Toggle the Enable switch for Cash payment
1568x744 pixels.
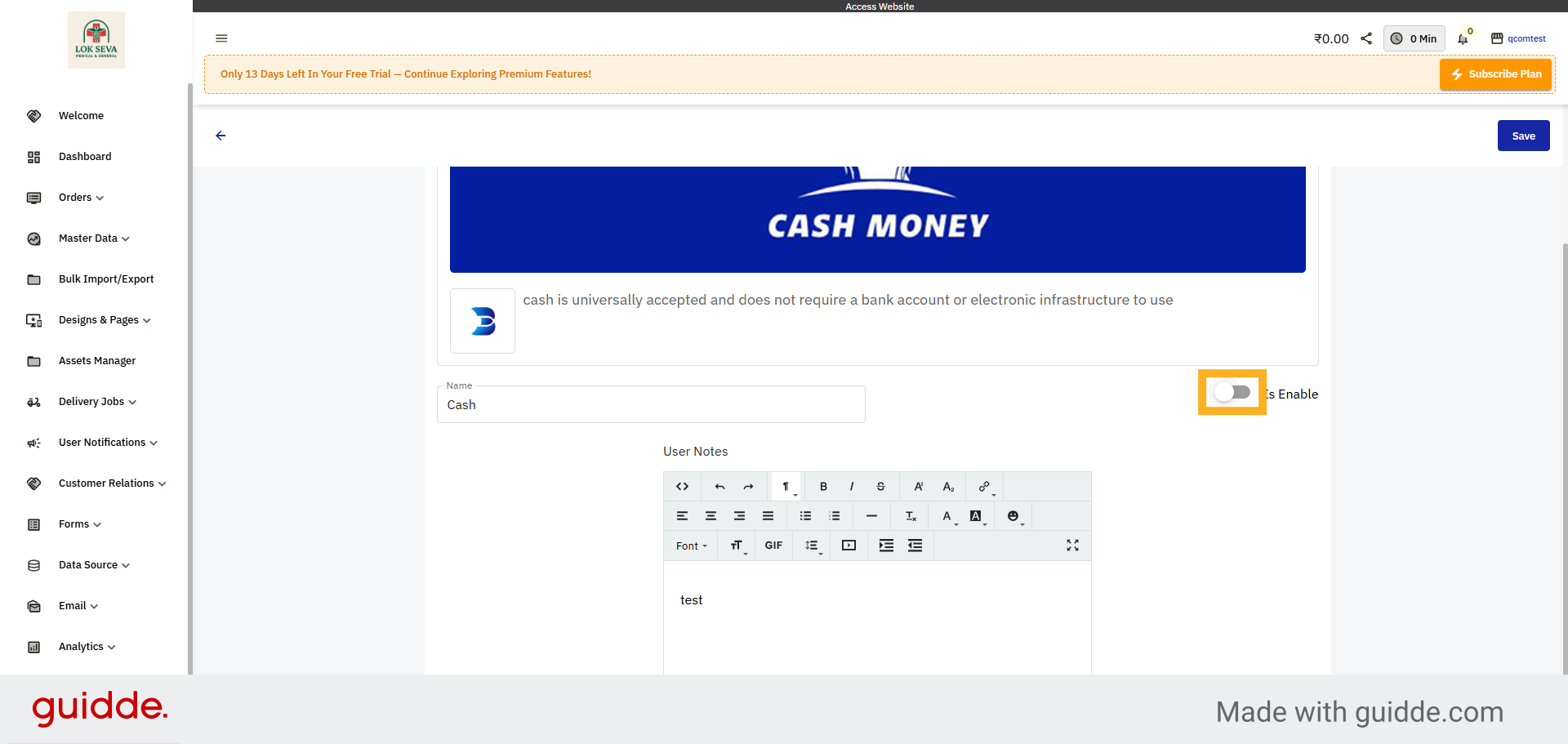(x=1232, y=392)
